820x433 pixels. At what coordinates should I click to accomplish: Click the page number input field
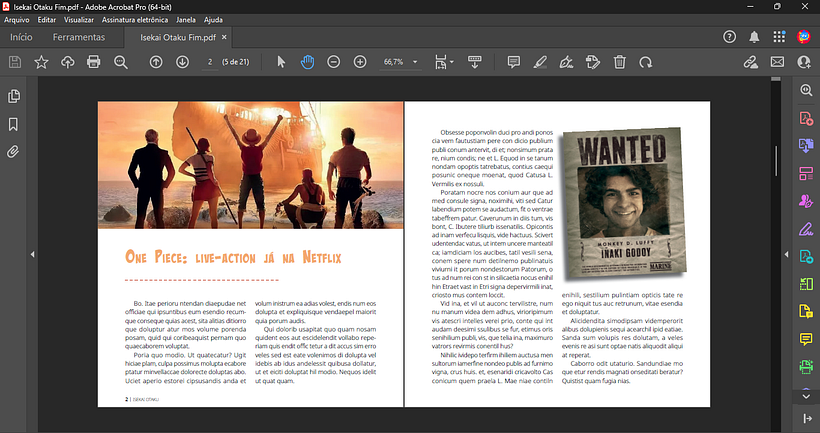[210, 62]
